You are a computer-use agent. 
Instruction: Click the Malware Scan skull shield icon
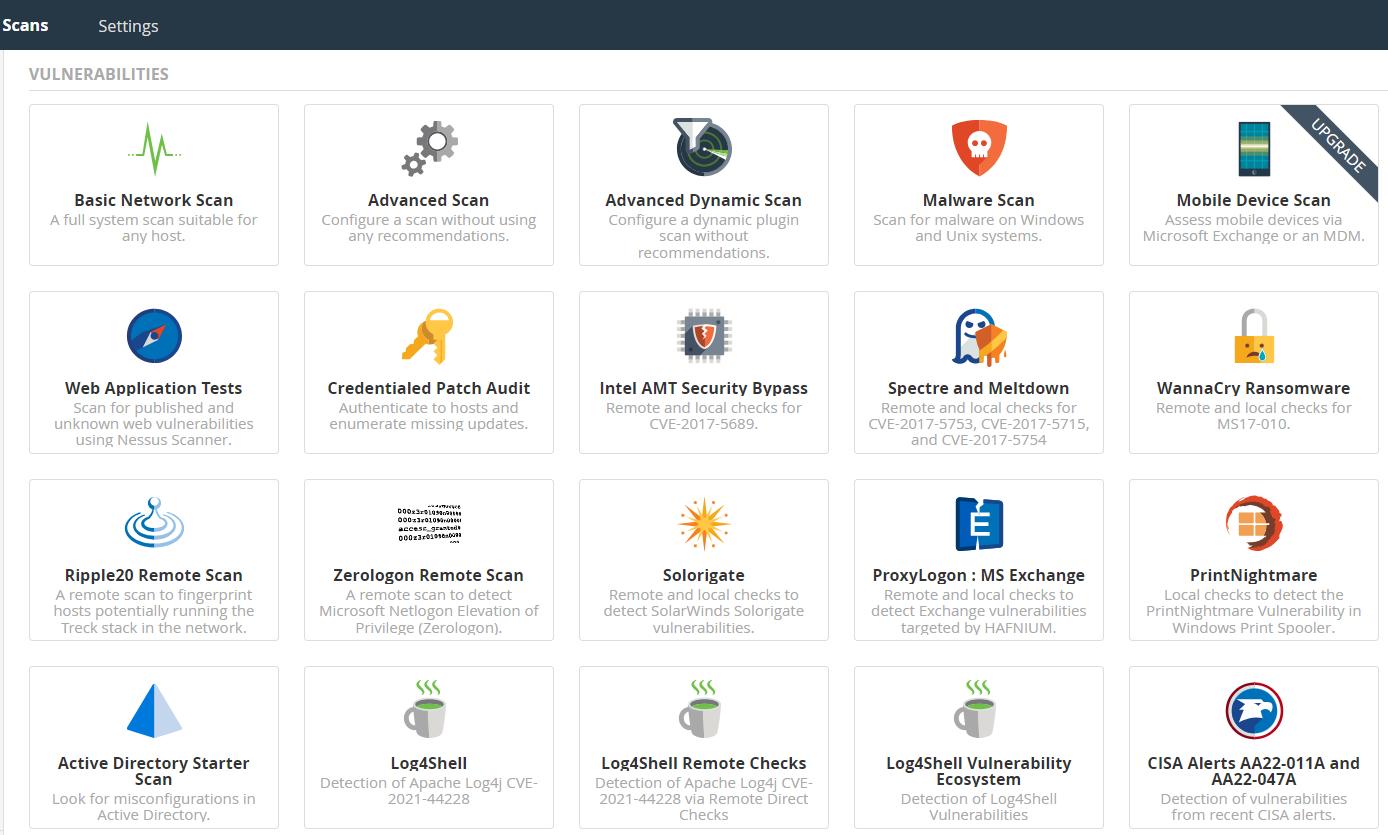[x=979, y=149]
